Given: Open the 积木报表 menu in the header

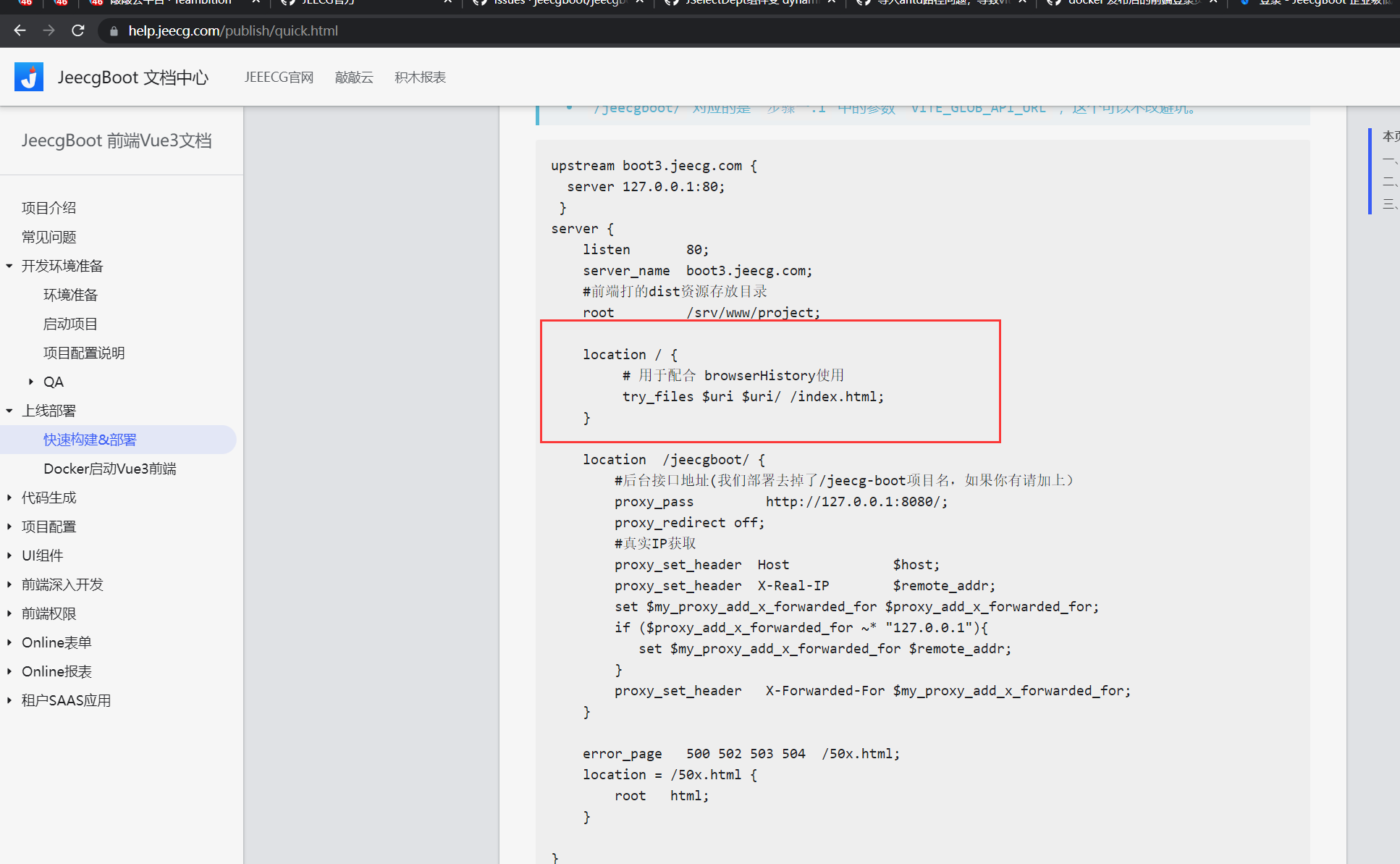Looking at the screenshot, I should [420, 77].
